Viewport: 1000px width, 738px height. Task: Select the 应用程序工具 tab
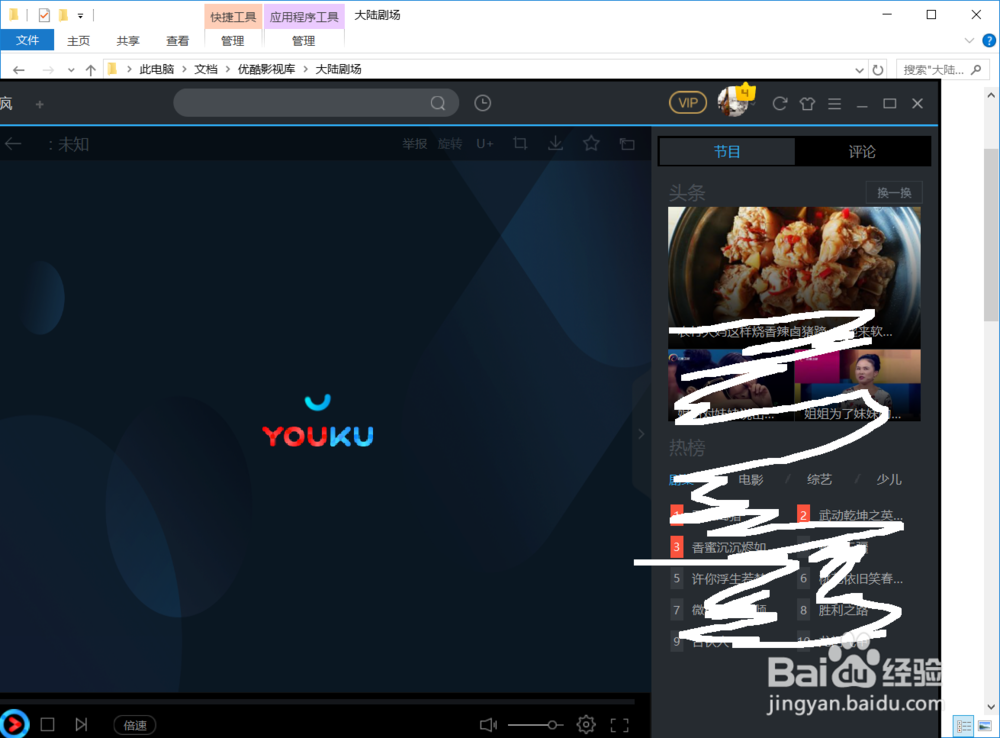pos(304,17)
